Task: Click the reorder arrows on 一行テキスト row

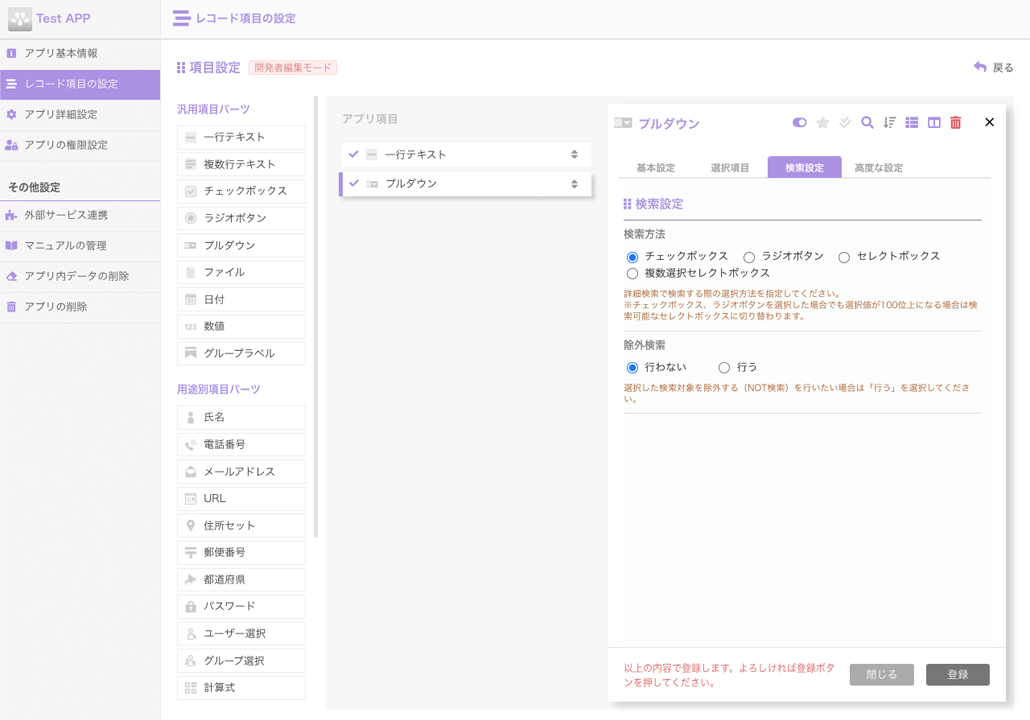Action: coord(574,154)
